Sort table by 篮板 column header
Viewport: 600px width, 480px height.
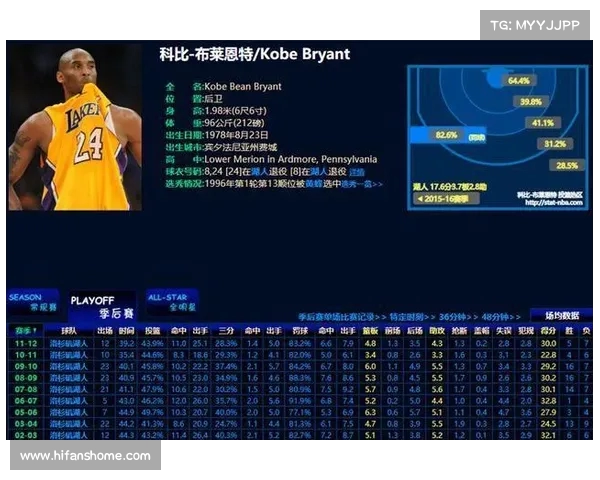370,330
